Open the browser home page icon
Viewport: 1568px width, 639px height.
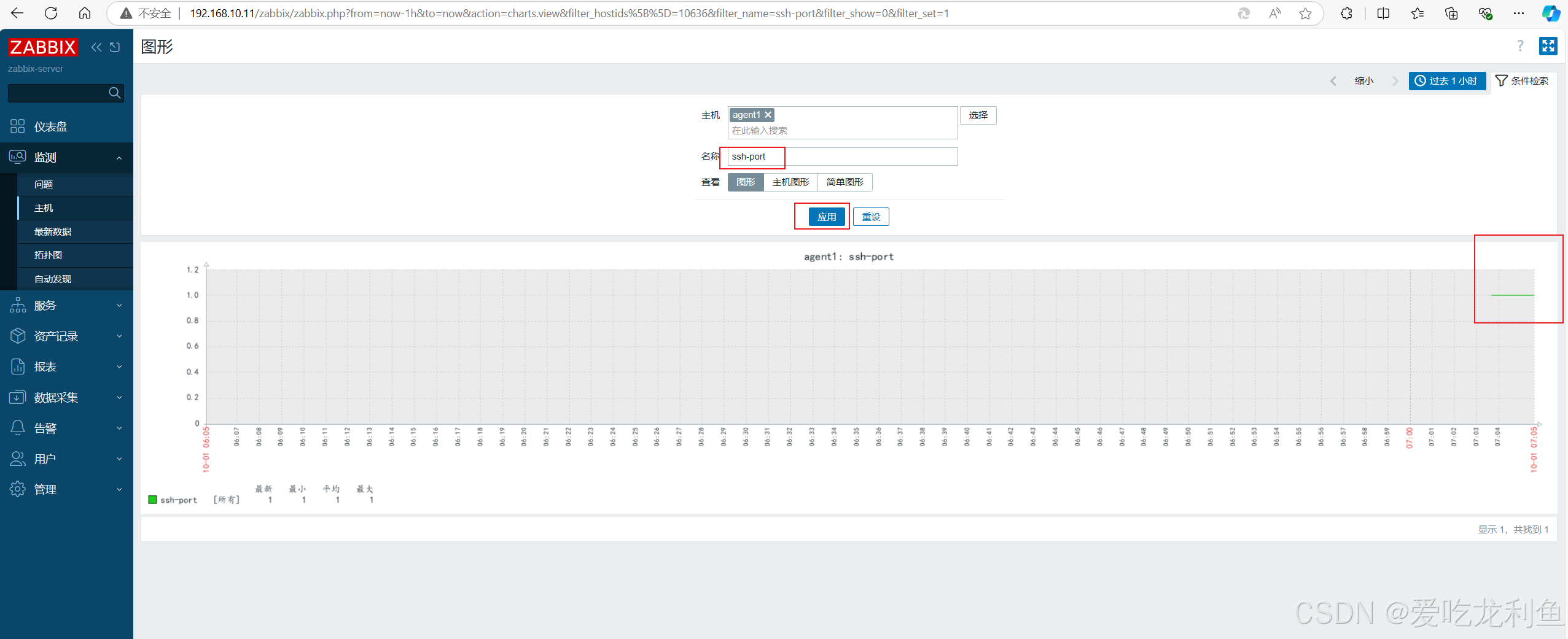[x=85, y=13]
